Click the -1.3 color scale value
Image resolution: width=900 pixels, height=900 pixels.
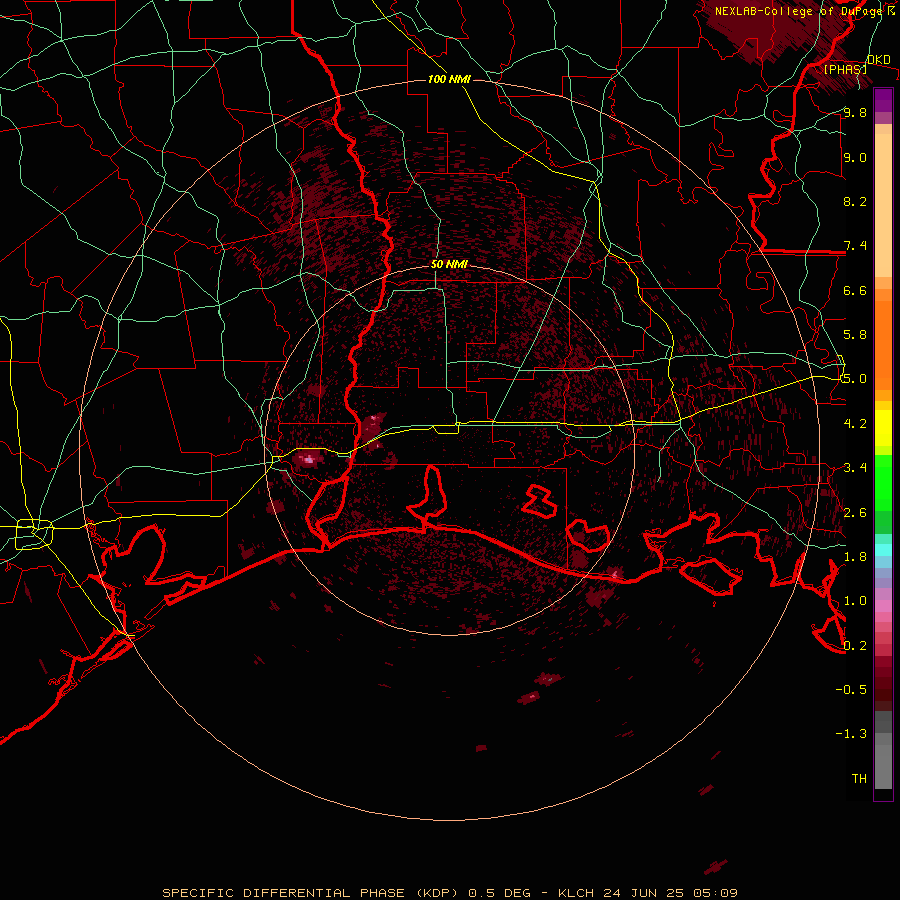coord(851,734)
